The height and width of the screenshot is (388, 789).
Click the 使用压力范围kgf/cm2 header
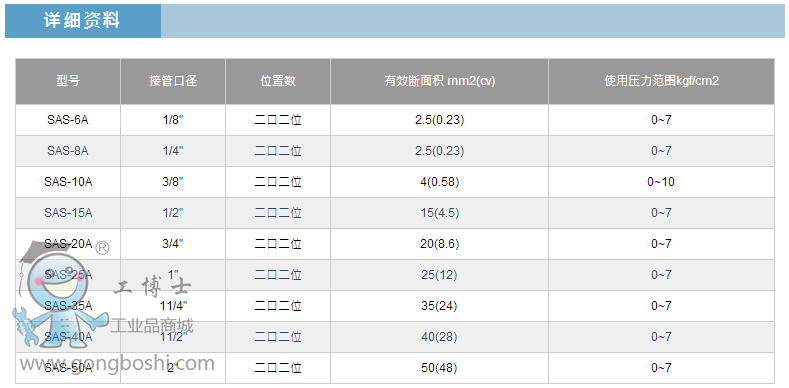(661, 82)
